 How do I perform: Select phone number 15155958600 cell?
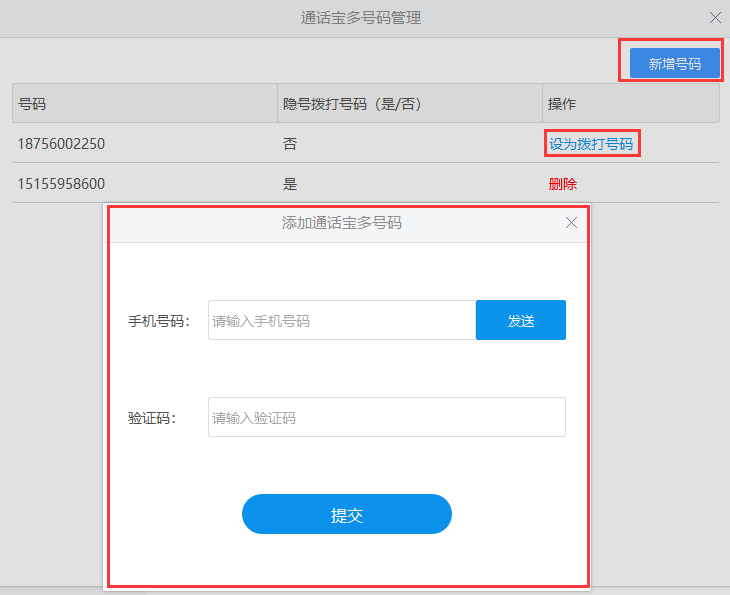[61, 184]
